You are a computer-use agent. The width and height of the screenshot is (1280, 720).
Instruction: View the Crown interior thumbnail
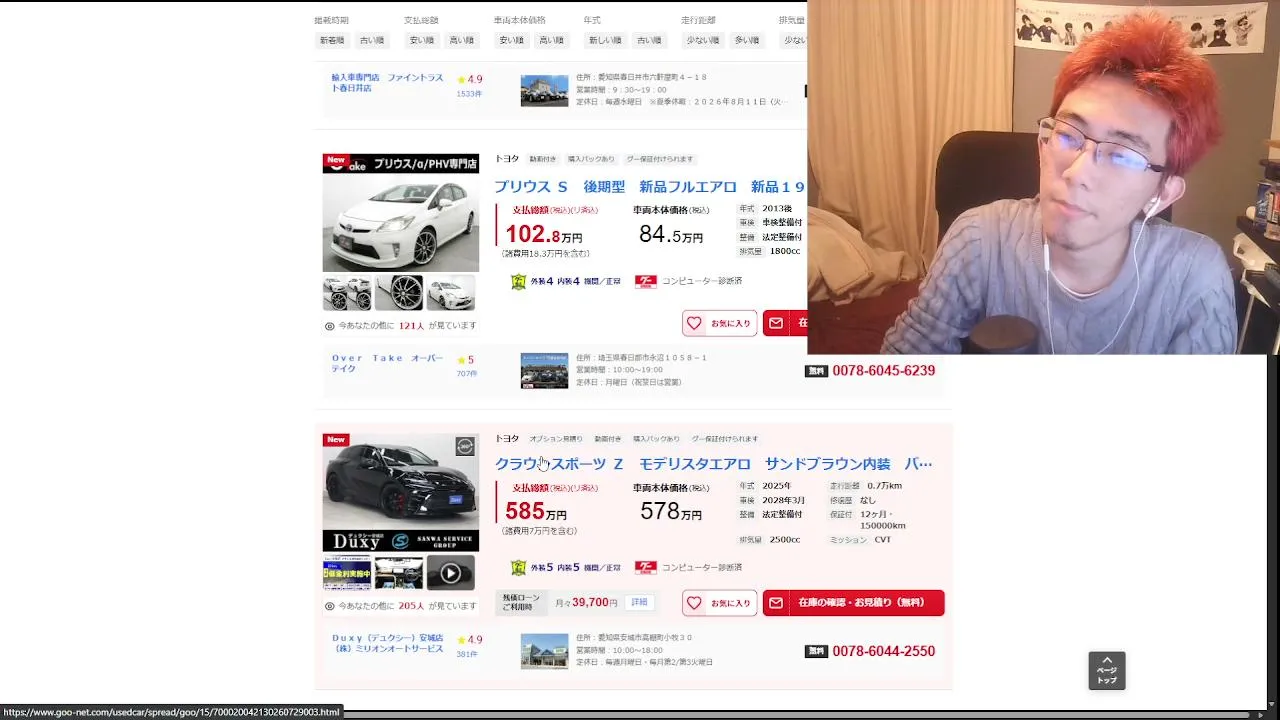(x=399, y=573)
